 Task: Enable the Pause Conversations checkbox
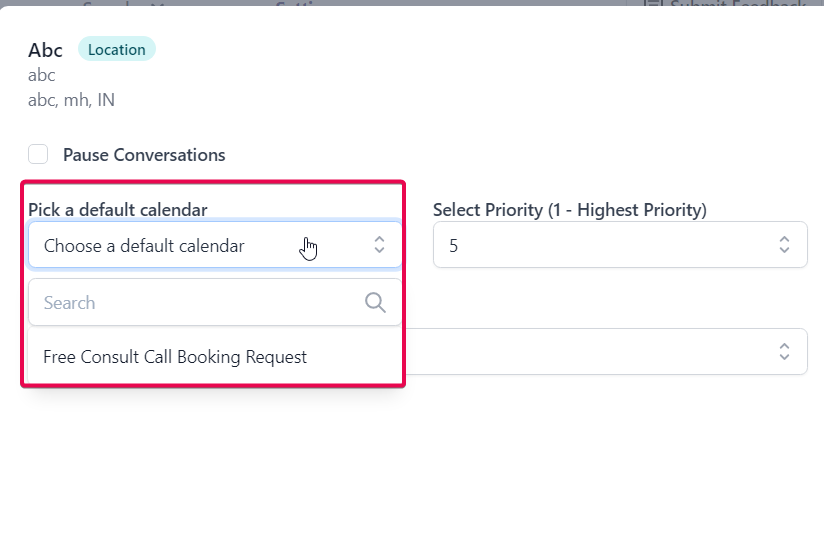tap(38, 154)
